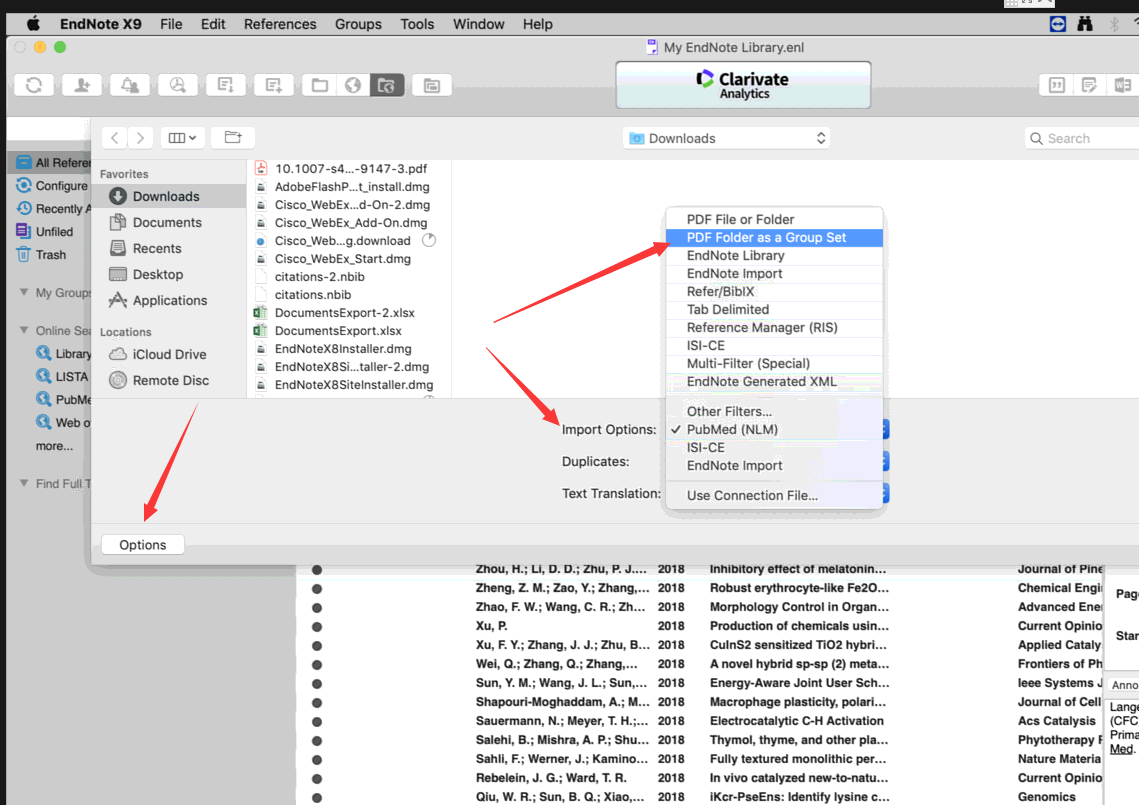Collapse the My Groups section
Screen dimensions: 1139x805
pos(25,292)
